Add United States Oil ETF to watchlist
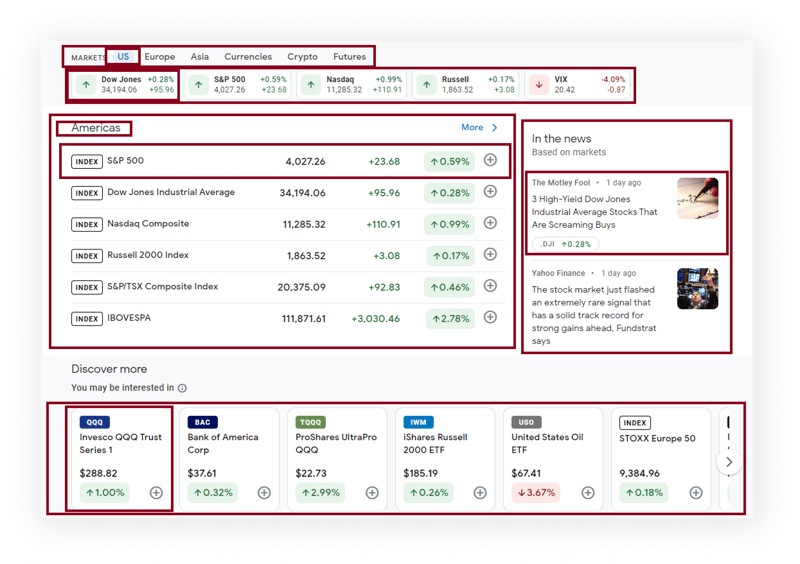 point(588,493)
